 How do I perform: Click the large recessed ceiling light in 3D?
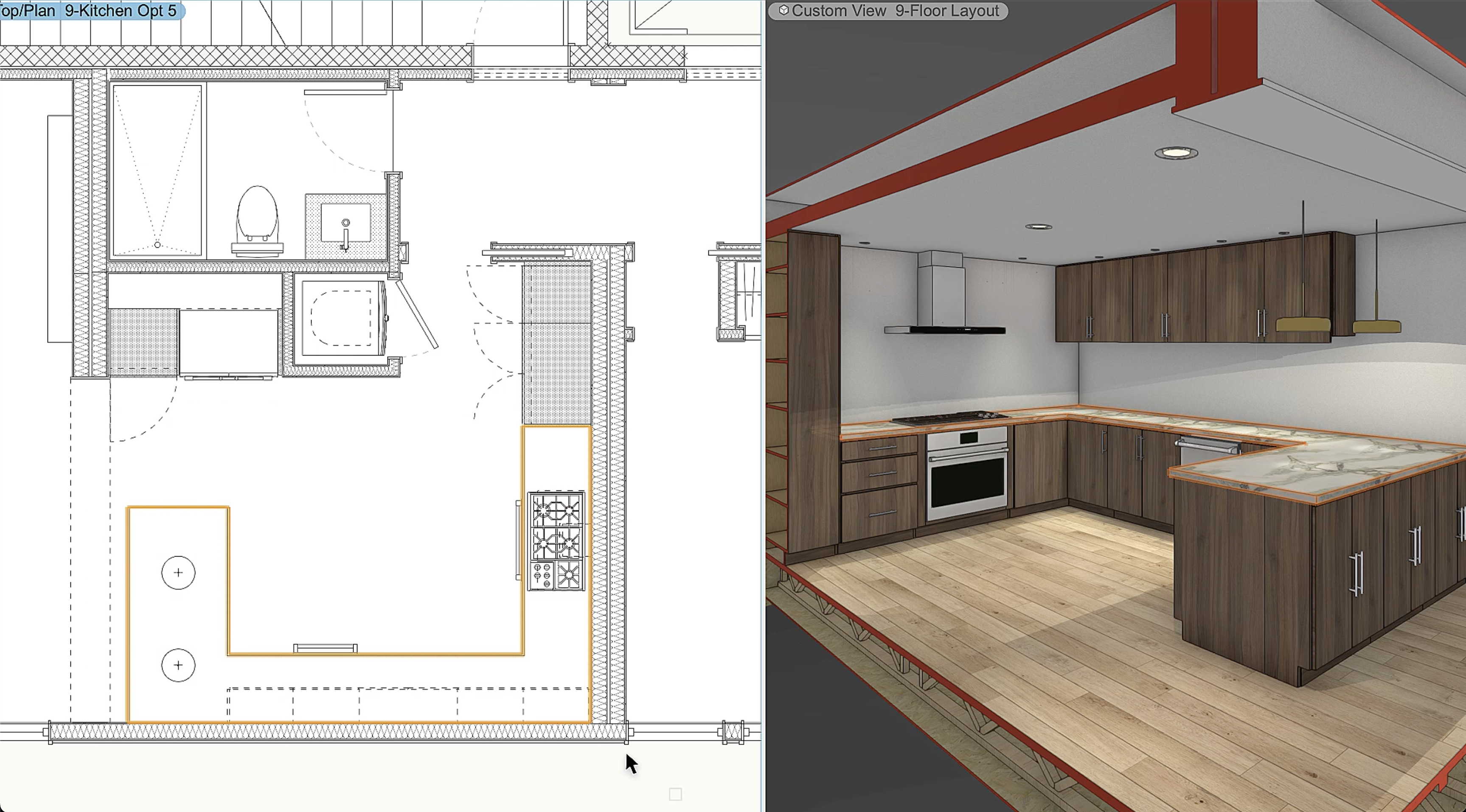coord(1176,152)
